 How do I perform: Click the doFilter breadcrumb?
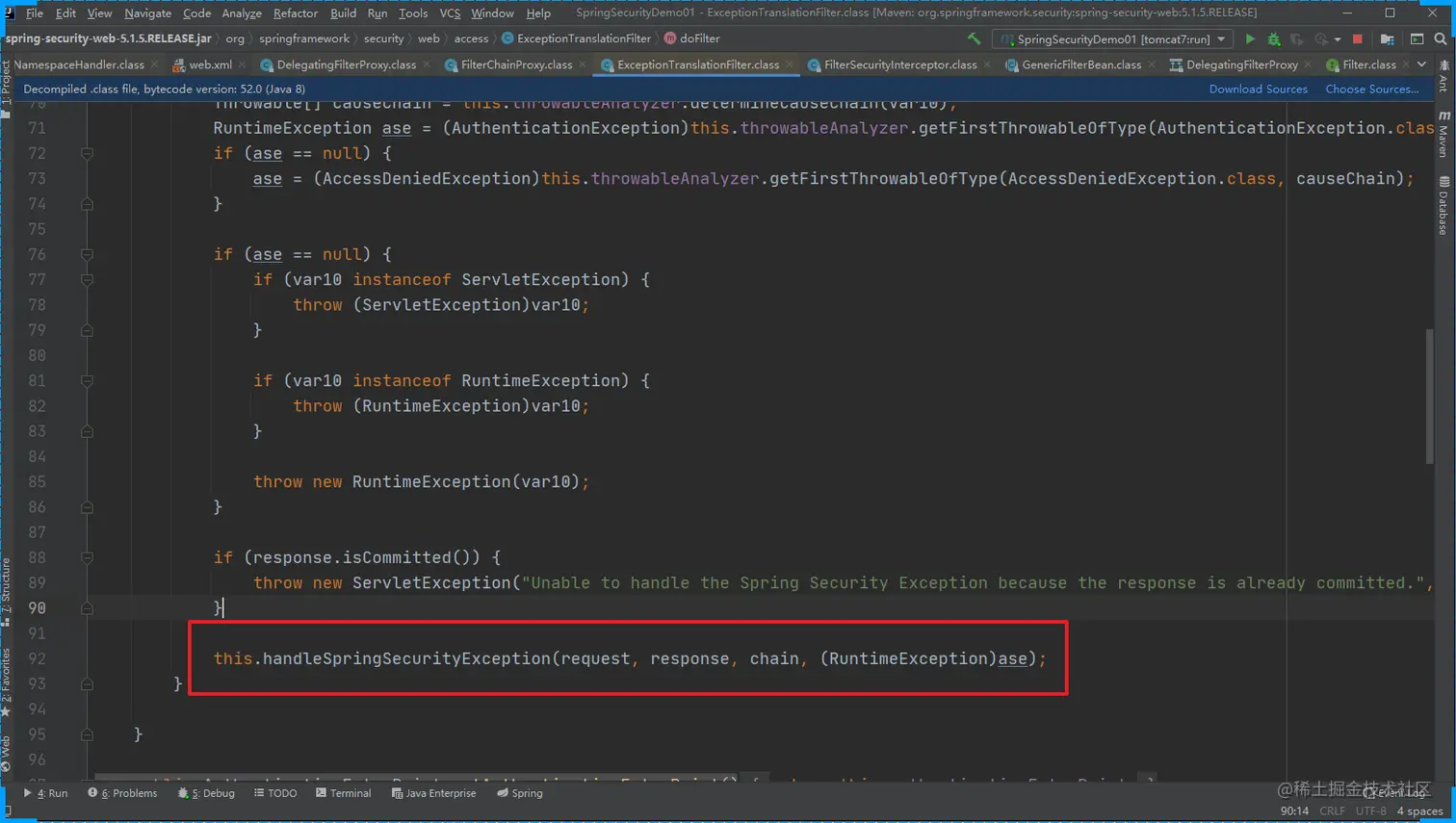tap(692, 39)
